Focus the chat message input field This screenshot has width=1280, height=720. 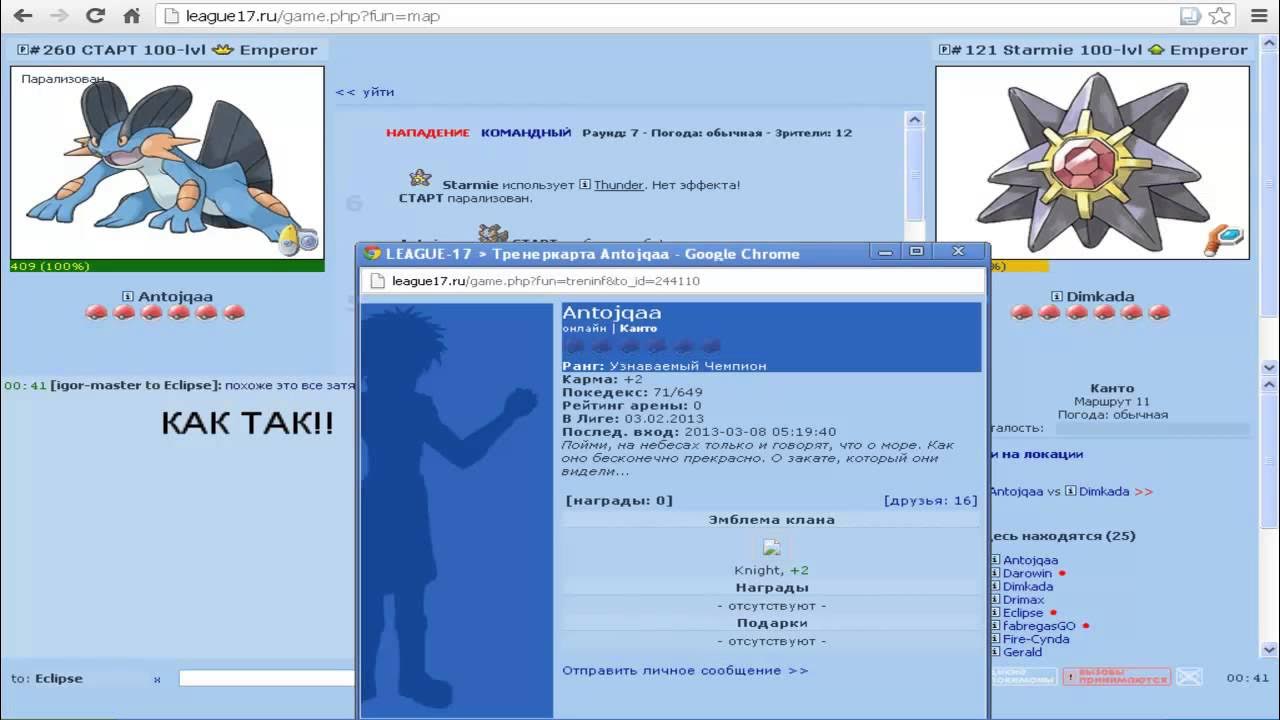point(267,678)
